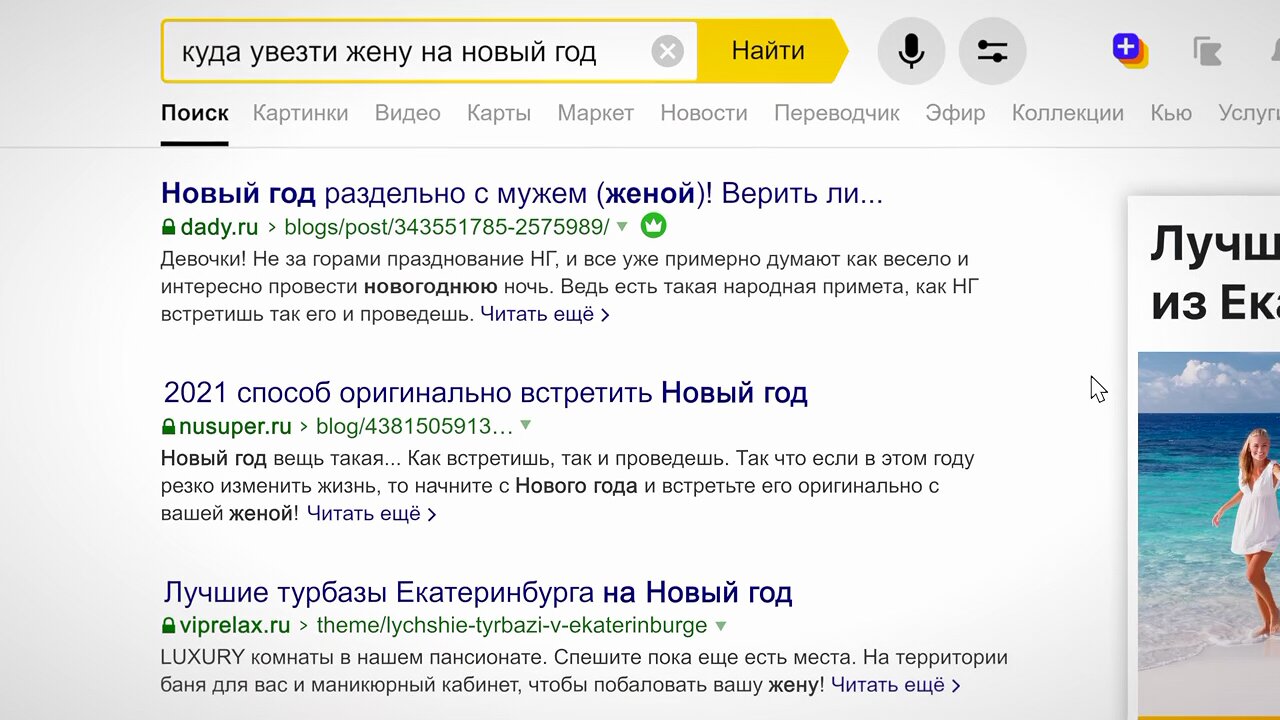Screen dimensions: 1280x720
Task: Click the blue plus collections icon
Action: (1128, 48)
